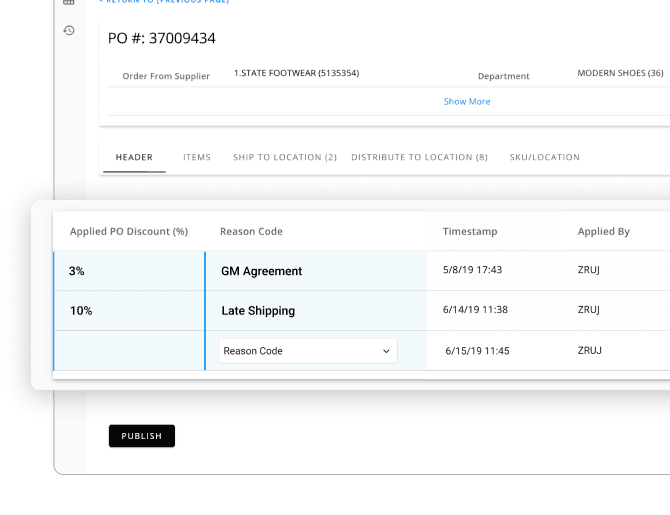
Task: Switch to the SKU/LOCATION tab
Action: click(544, 157)
